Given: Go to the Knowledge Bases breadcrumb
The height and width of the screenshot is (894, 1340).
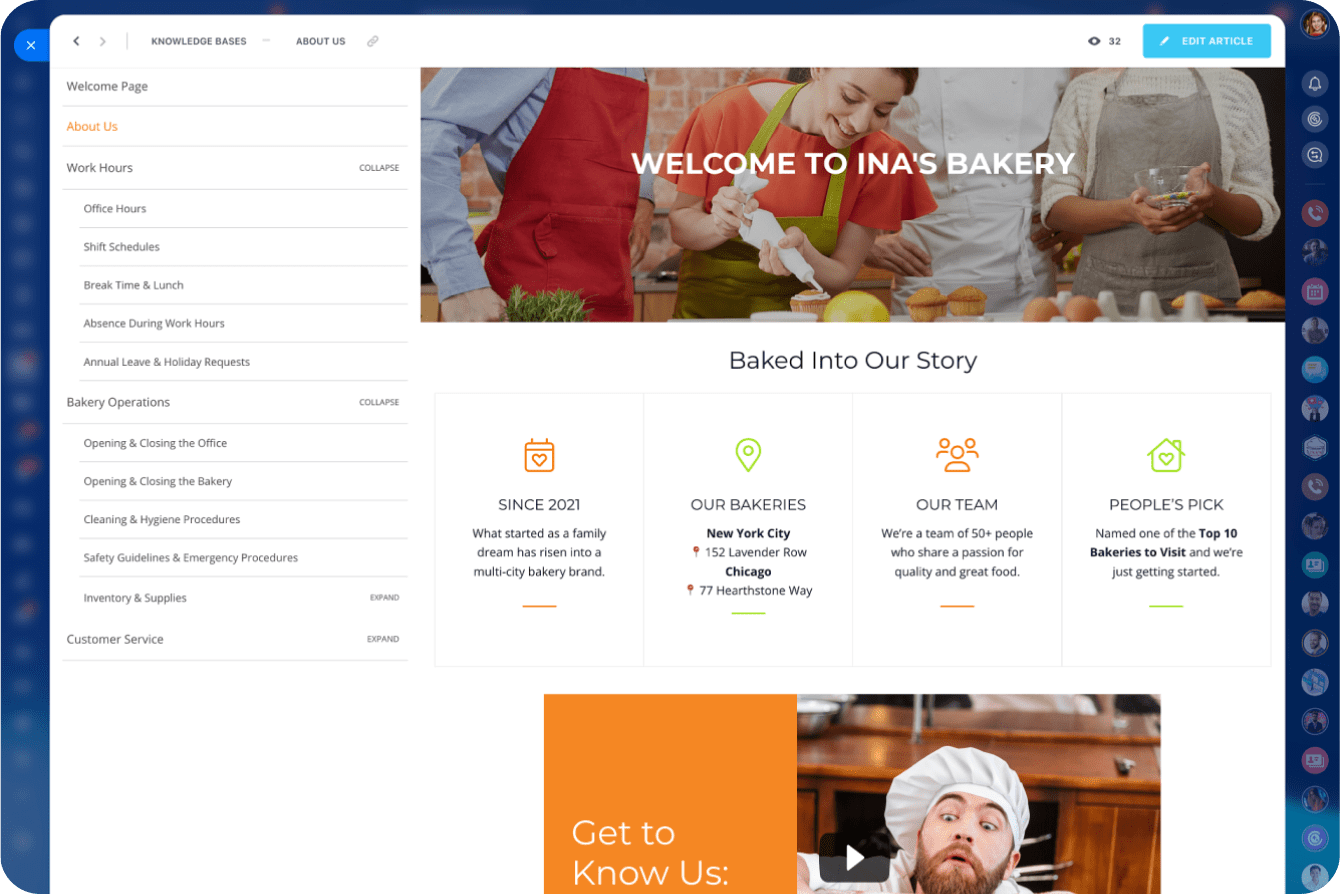Looking at the screenshot, I should [199, 41].
